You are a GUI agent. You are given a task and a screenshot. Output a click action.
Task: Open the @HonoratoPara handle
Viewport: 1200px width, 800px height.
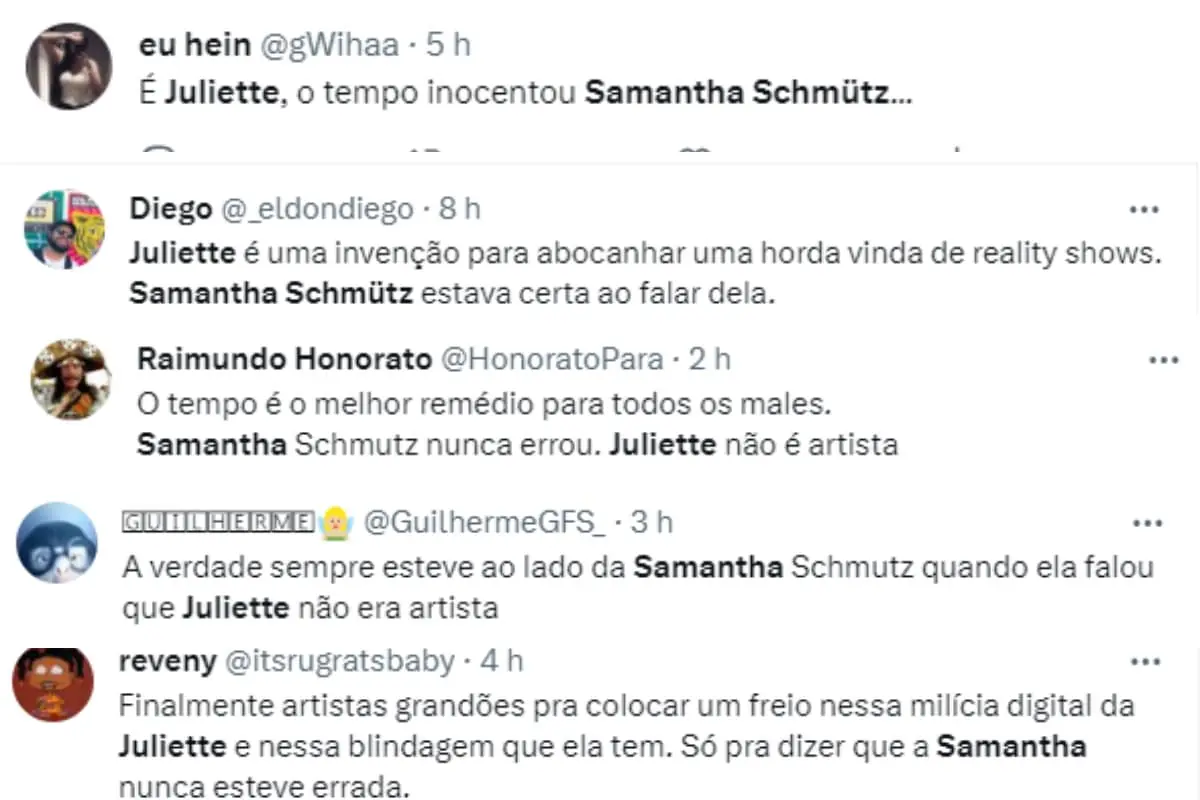(x=552, y=359)
